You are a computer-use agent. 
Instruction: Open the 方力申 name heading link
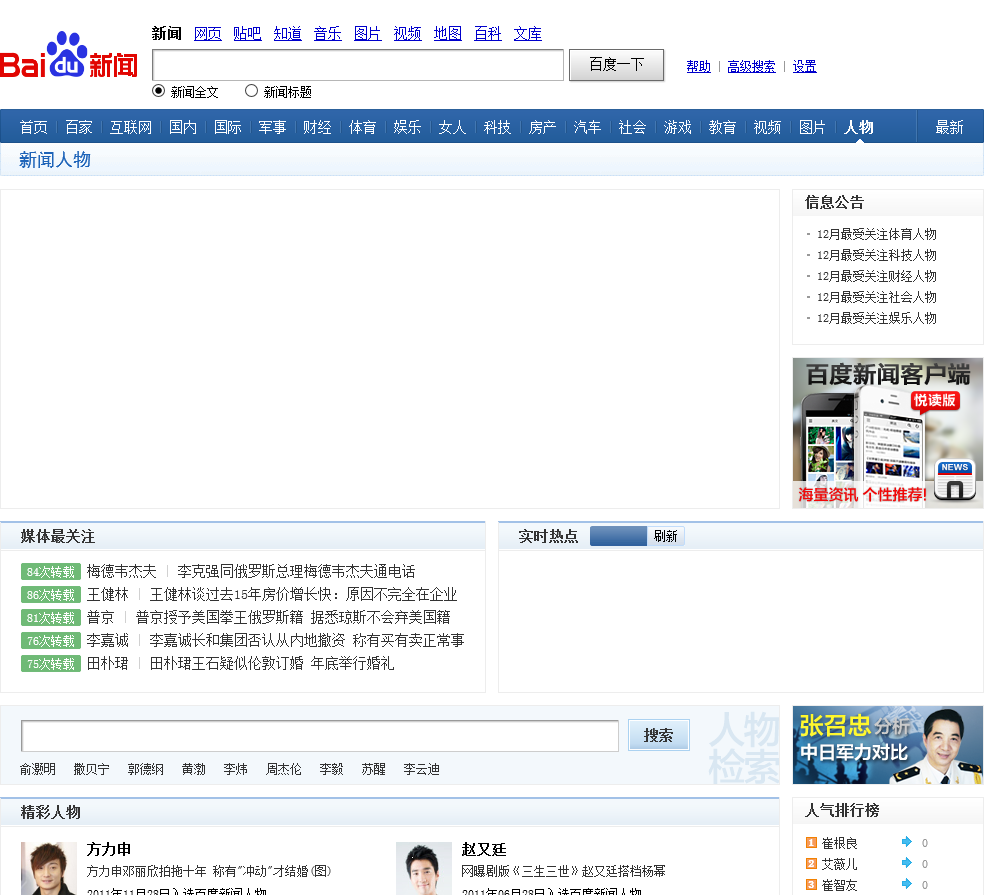click(x=109, y=850)
